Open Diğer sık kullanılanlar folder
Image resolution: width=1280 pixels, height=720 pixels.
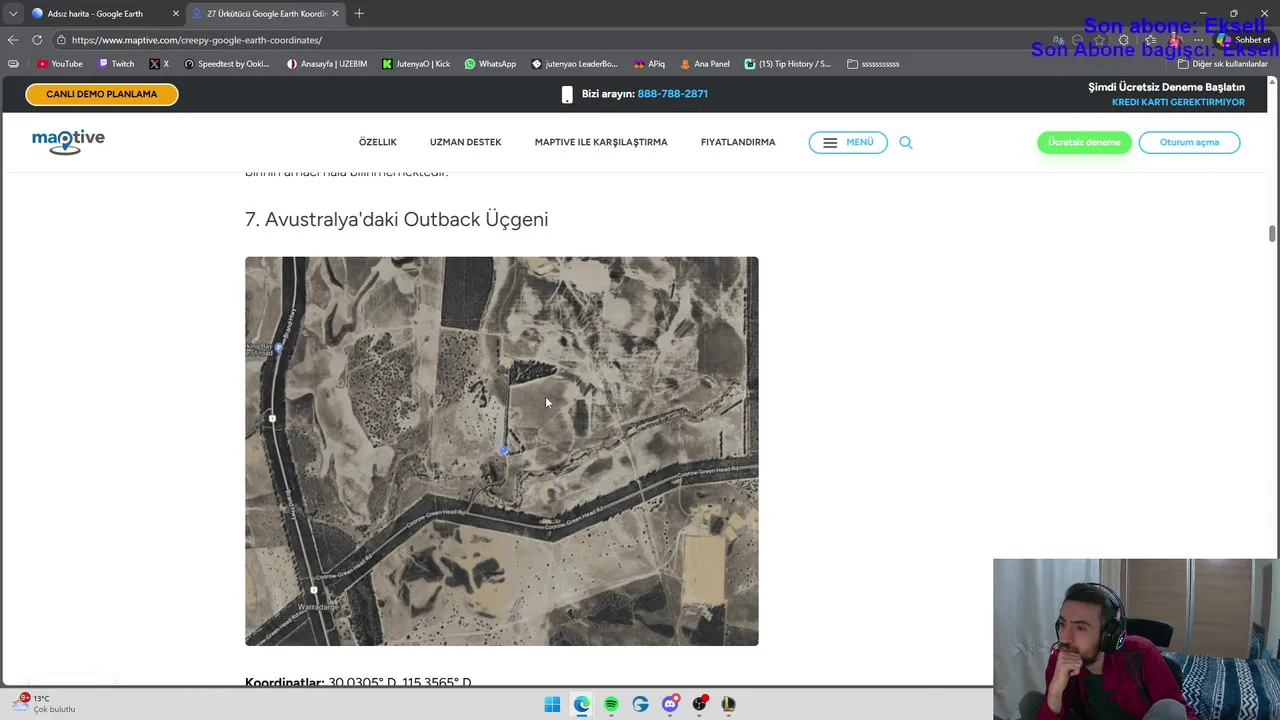tap(1223, 64)
